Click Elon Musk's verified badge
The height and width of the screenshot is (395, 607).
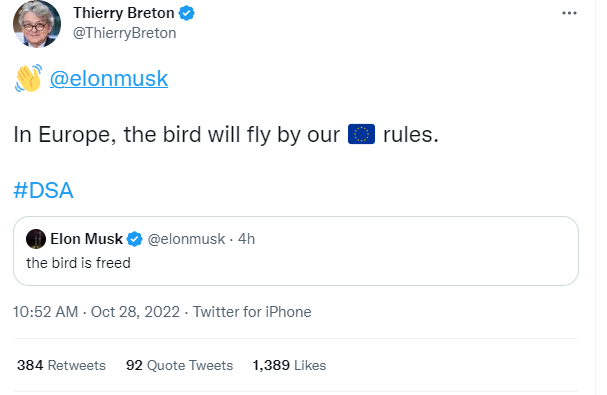coord(135,239)
